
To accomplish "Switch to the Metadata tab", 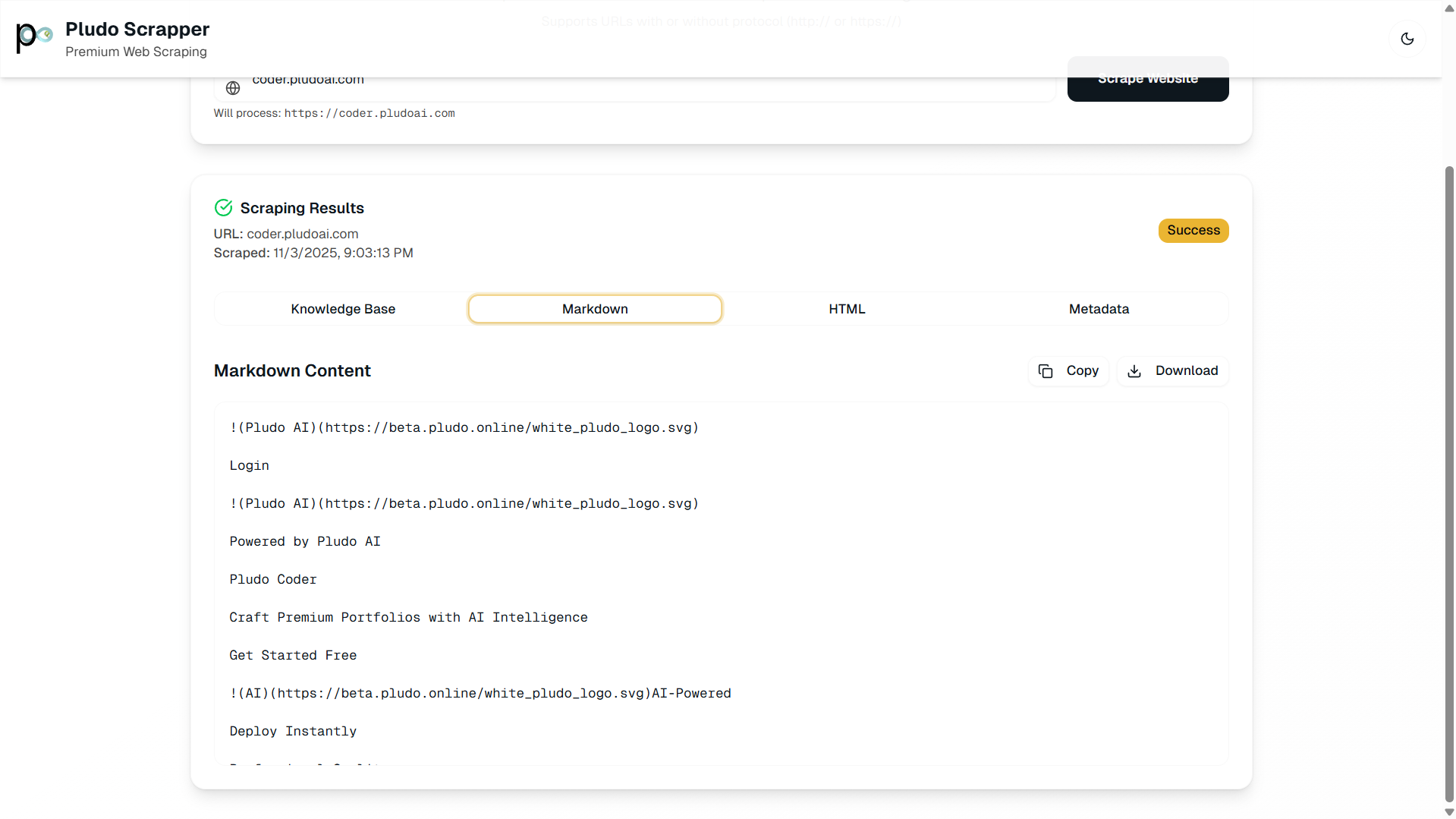I will (x=1099, y=309).
